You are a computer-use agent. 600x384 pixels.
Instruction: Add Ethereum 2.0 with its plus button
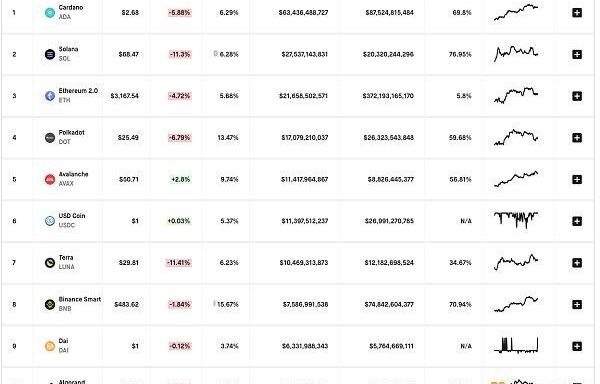tap(577, 96)
